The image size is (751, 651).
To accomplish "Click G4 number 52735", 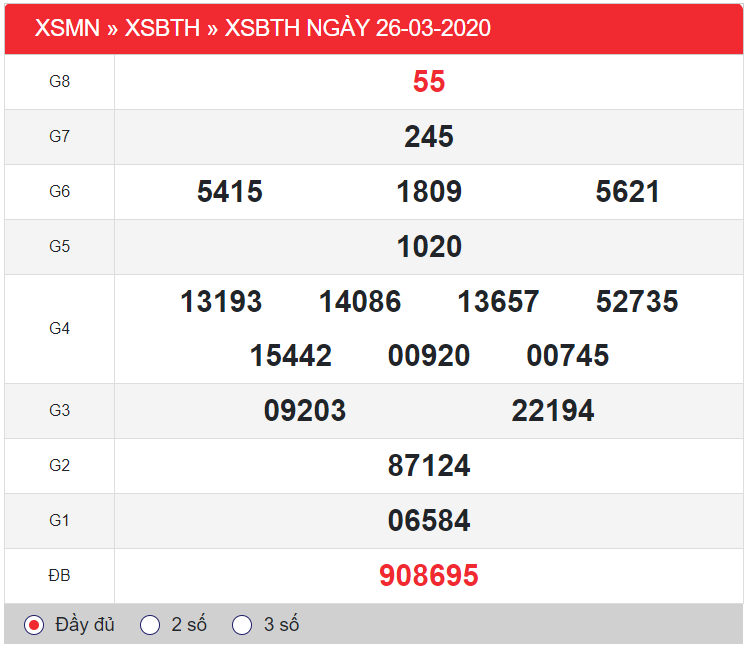I will [x=637, y=302].
